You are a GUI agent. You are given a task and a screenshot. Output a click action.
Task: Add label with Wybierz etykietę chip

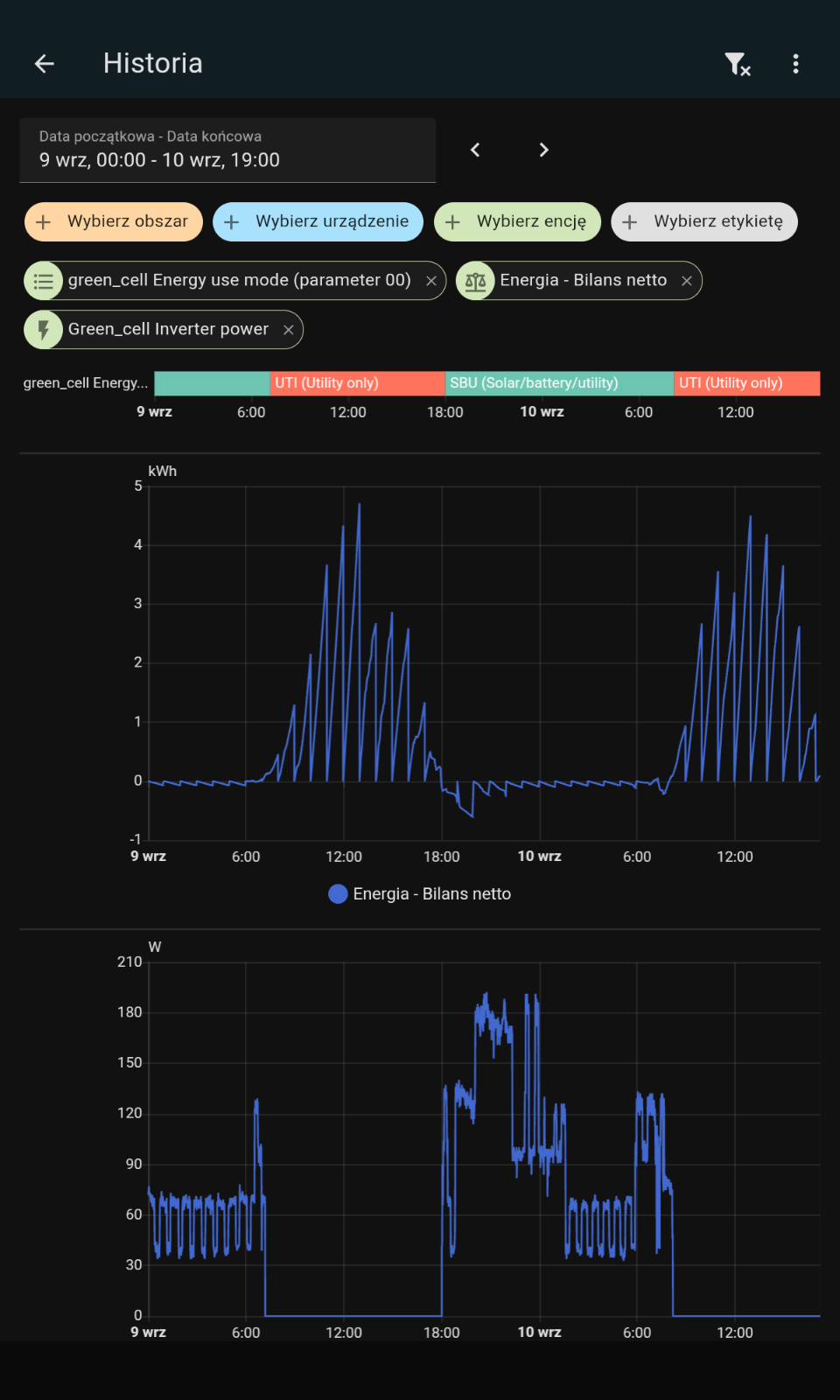[704, 221]
